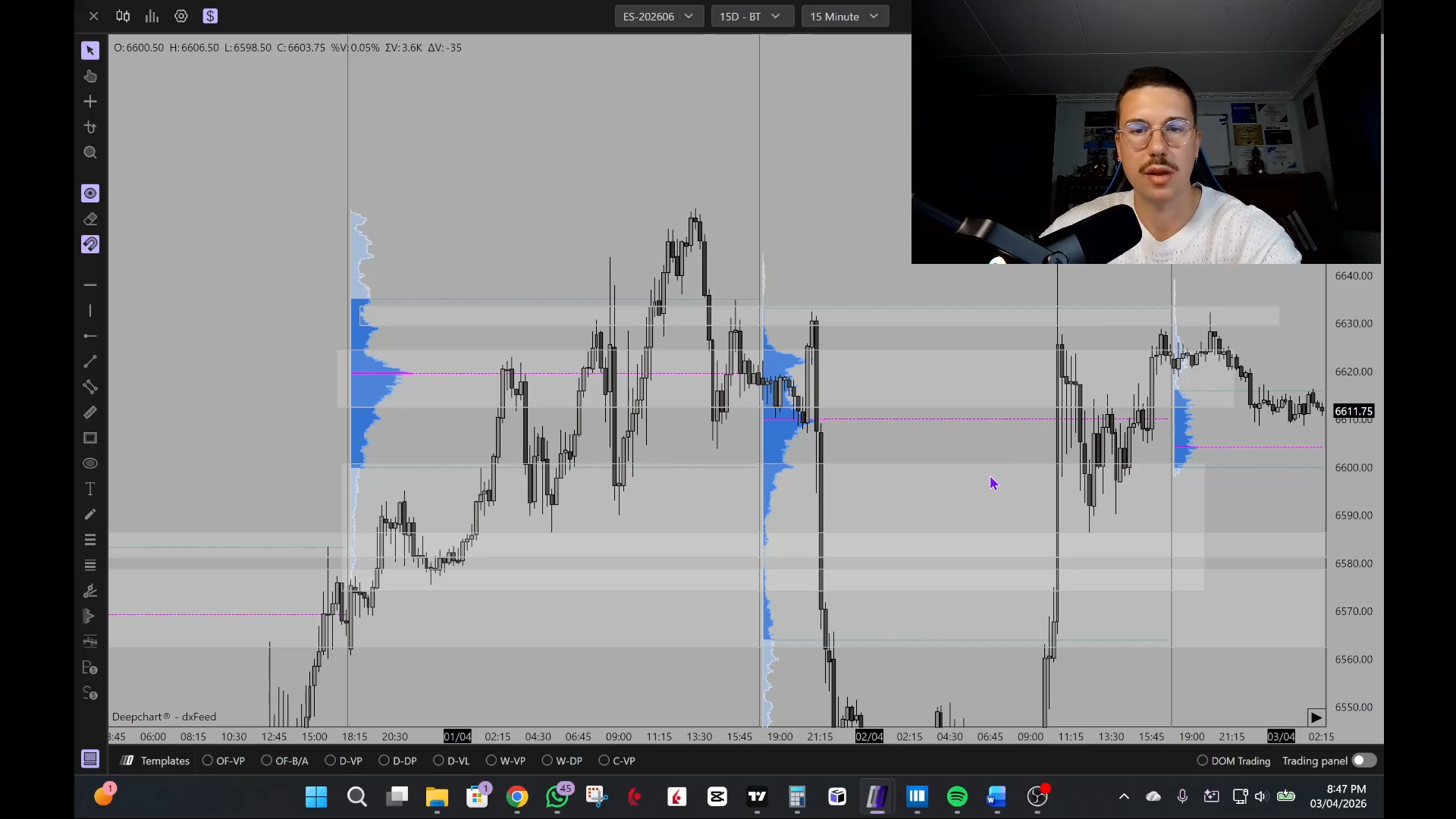Image resolution: width=1456 pixels, height=819 pixels.
Task: Select the horizontal ray tool
Action: point(90,336)
